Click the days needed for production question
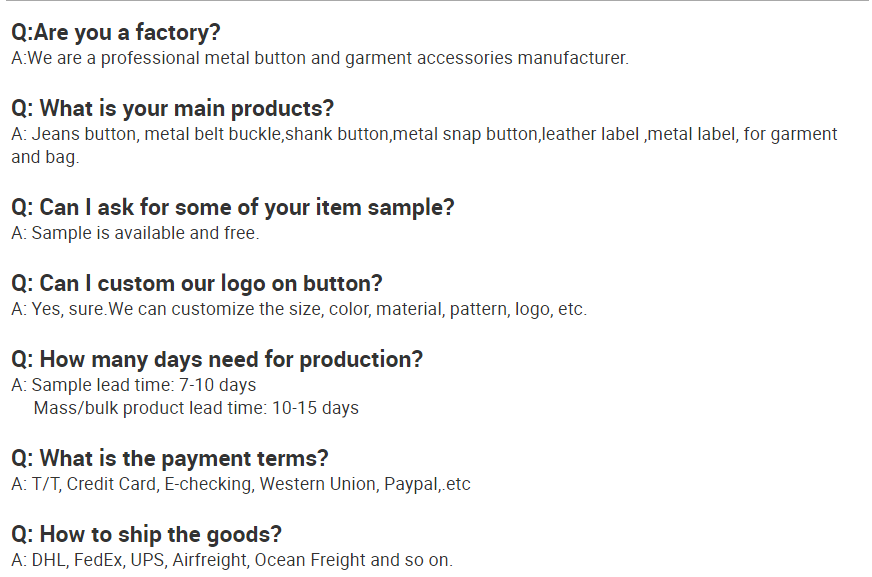 217,360
